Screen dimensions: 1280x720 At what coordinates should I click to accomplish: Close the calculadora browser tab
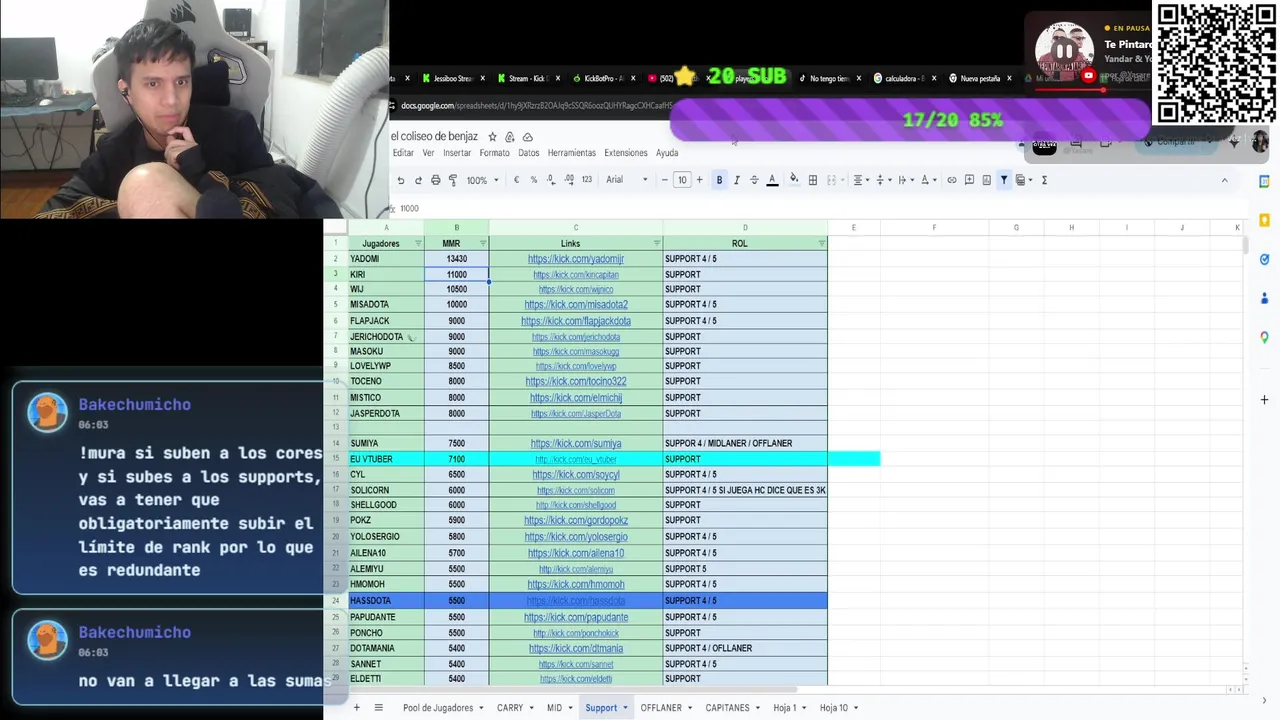(x=934, y=78)
